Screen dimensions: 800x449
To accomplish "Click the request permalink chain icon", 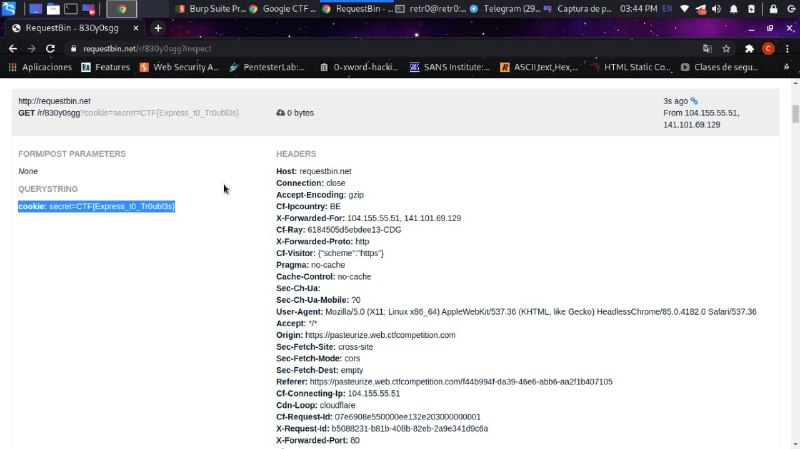I will pos(694,101).
